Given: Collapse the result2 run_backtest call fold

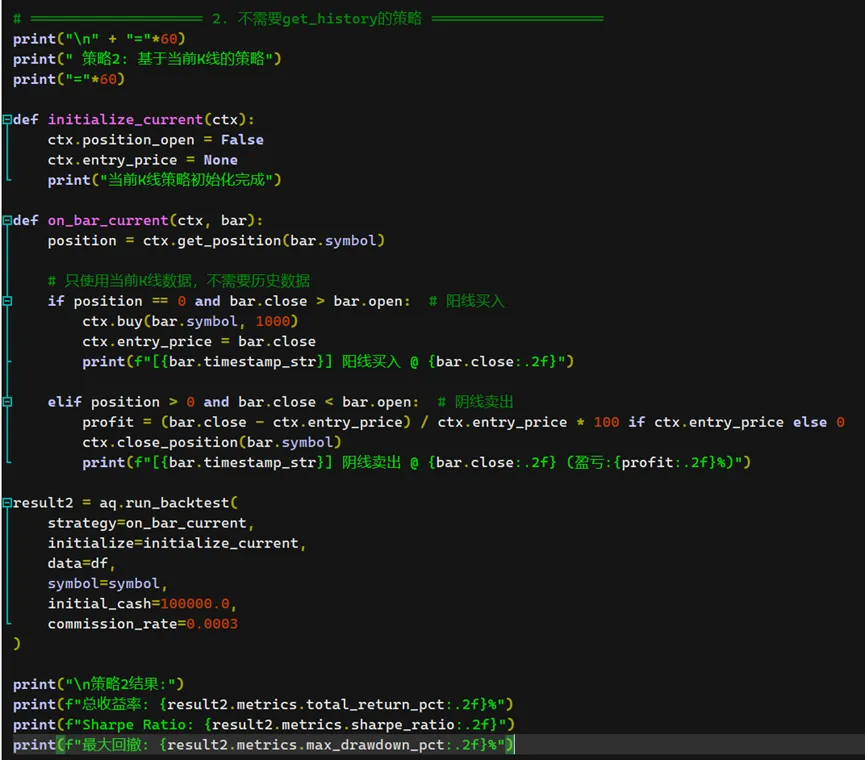Looking at the screenshot, I should 7,502.
